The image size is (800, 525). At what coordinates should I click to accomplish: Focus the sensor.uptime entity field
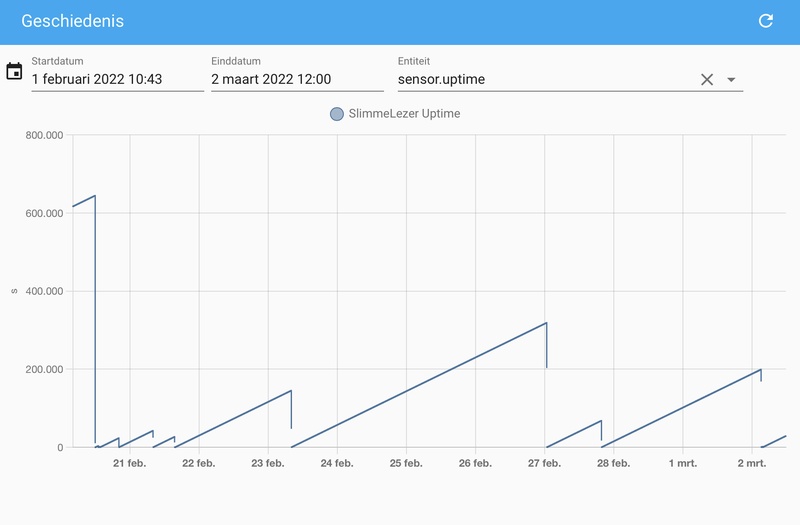tap(546, 79)
